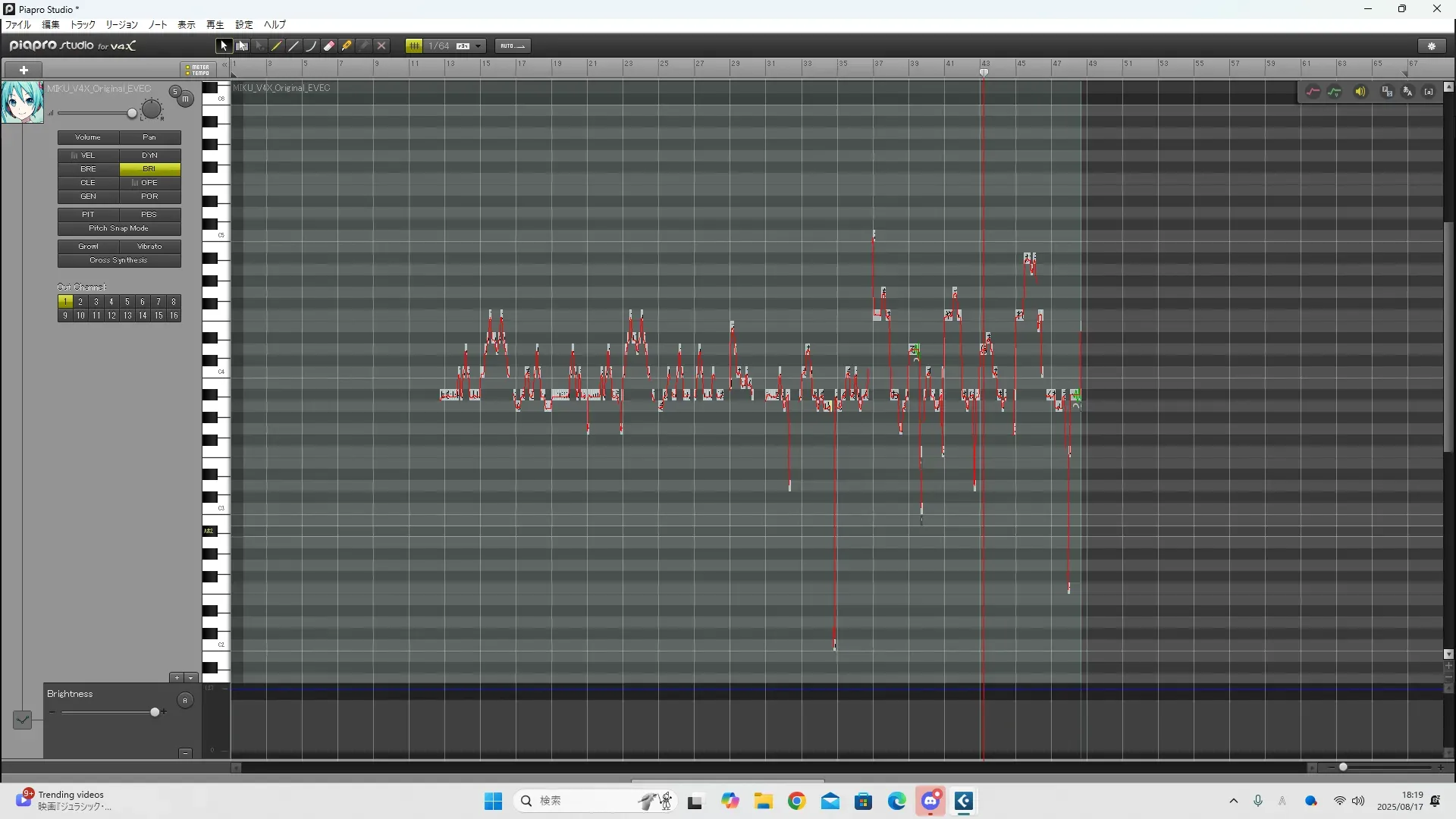Open the 設定 menu
1456x819 pixels.
(243, 25)
